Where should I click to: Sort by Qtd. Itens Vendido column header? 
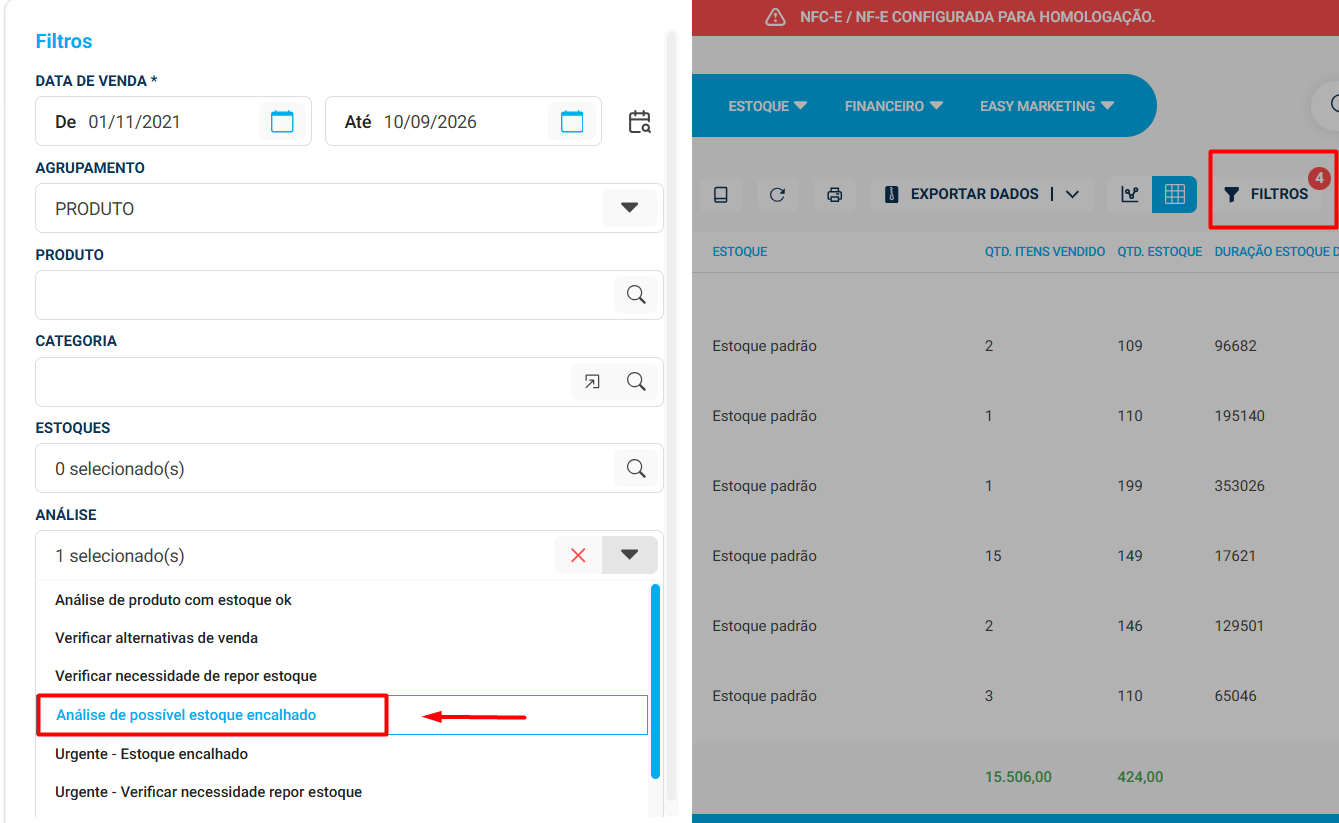(x=1045, y=252)
